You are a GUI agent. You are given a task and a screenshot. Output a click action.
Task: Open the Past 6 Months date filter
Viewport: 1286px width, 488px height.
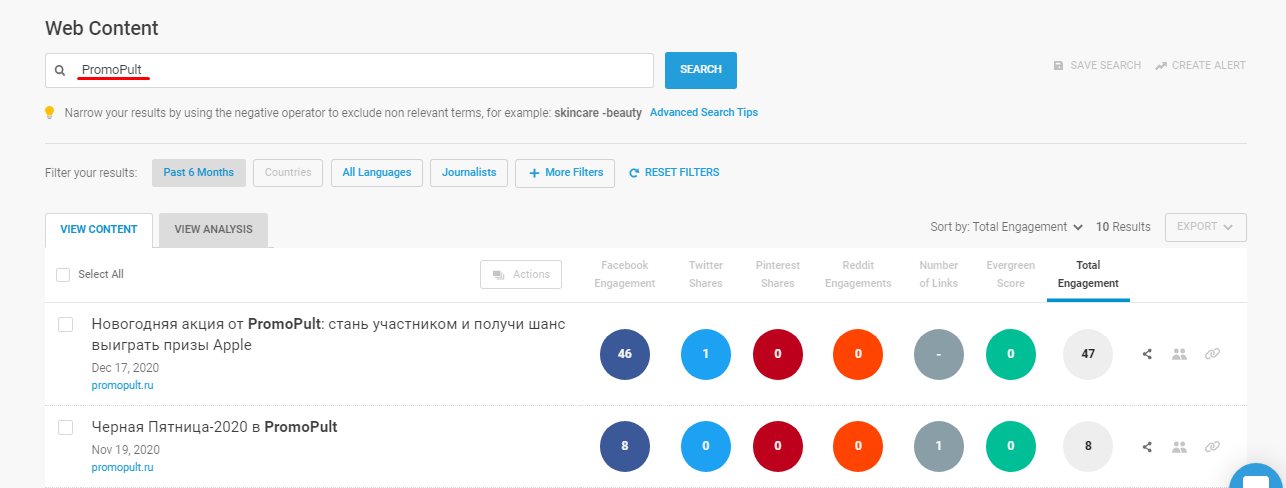pyautogui.click(x=199, y=172)
